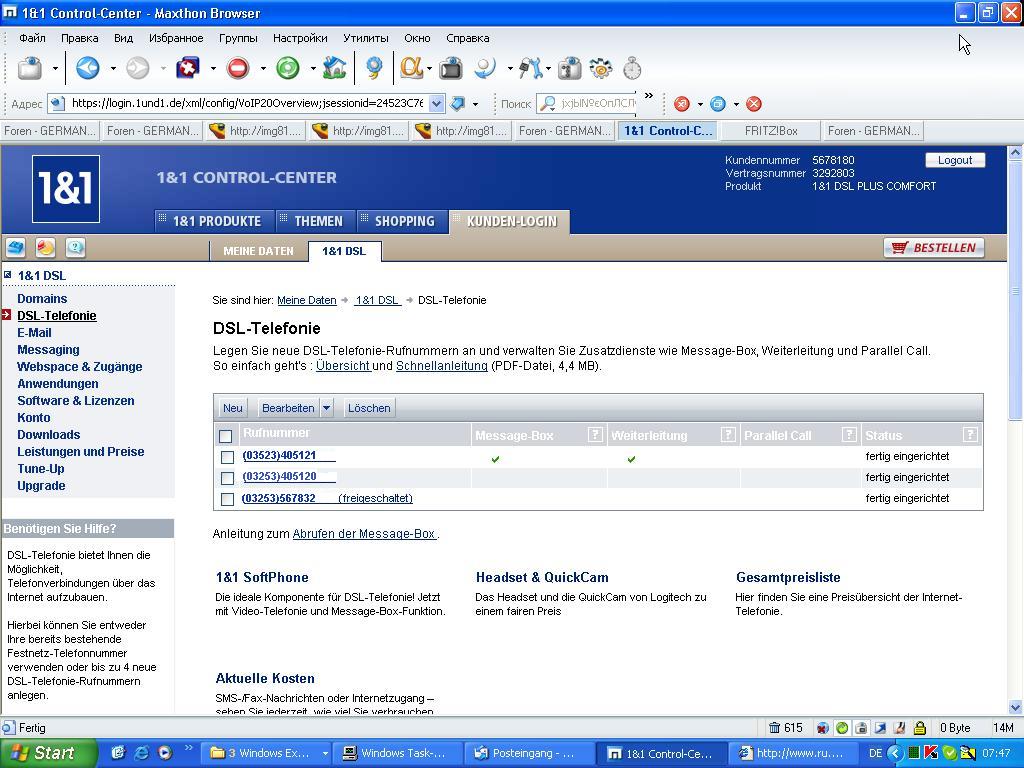This screenshot has height=768, width=1024.
Task: Click the red Kaspersky tray icon
Action: click(931, 753)
